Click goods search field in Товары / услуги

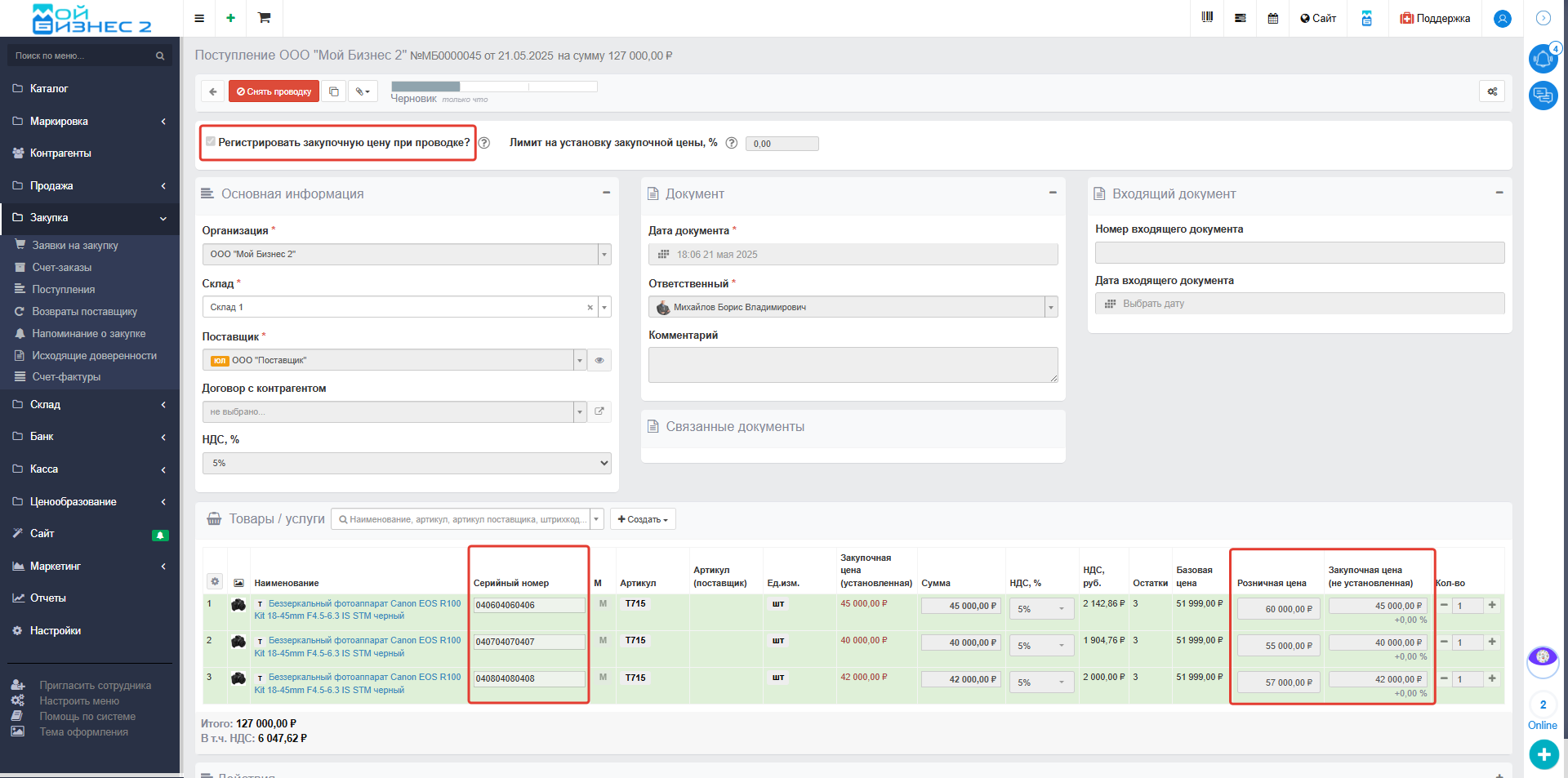(x=461, y=519)
